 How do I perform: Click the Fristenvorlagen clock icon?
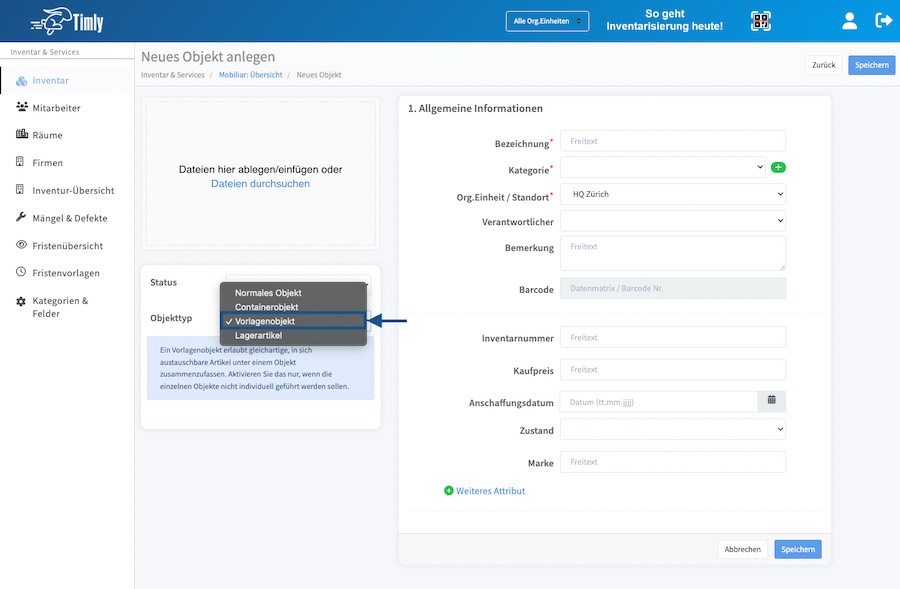(21, 272)
